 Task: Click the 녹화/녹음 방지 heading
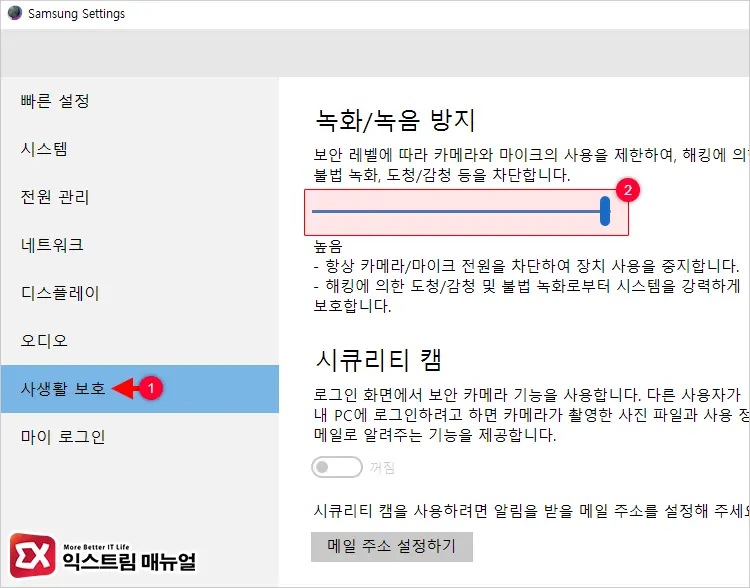click(x=394, y=121)
